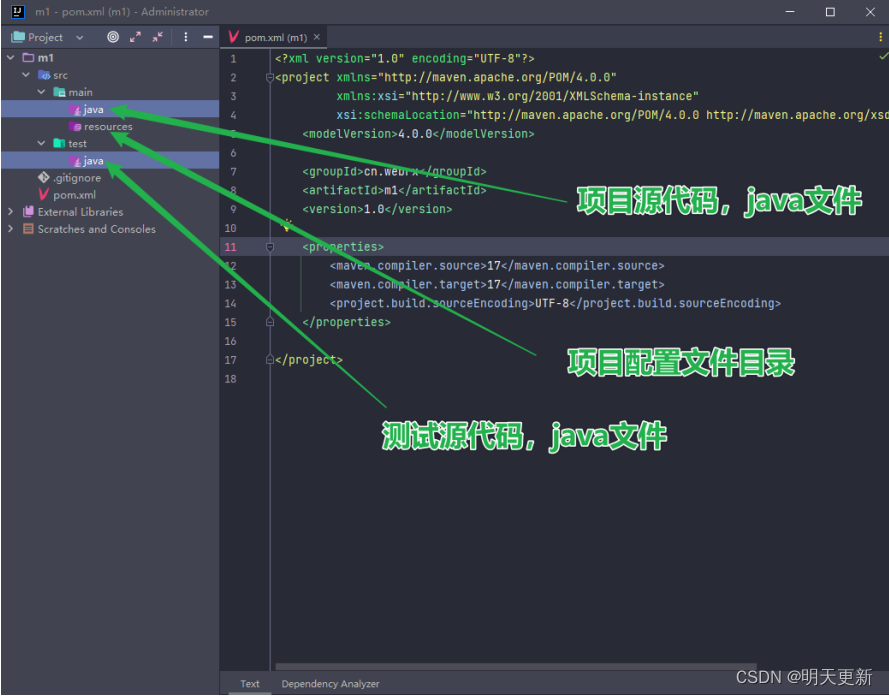The width and height of the screenshot is (889, 696).
Task: Click maven.compiler.source 17 line
Action: pos(497,266)
